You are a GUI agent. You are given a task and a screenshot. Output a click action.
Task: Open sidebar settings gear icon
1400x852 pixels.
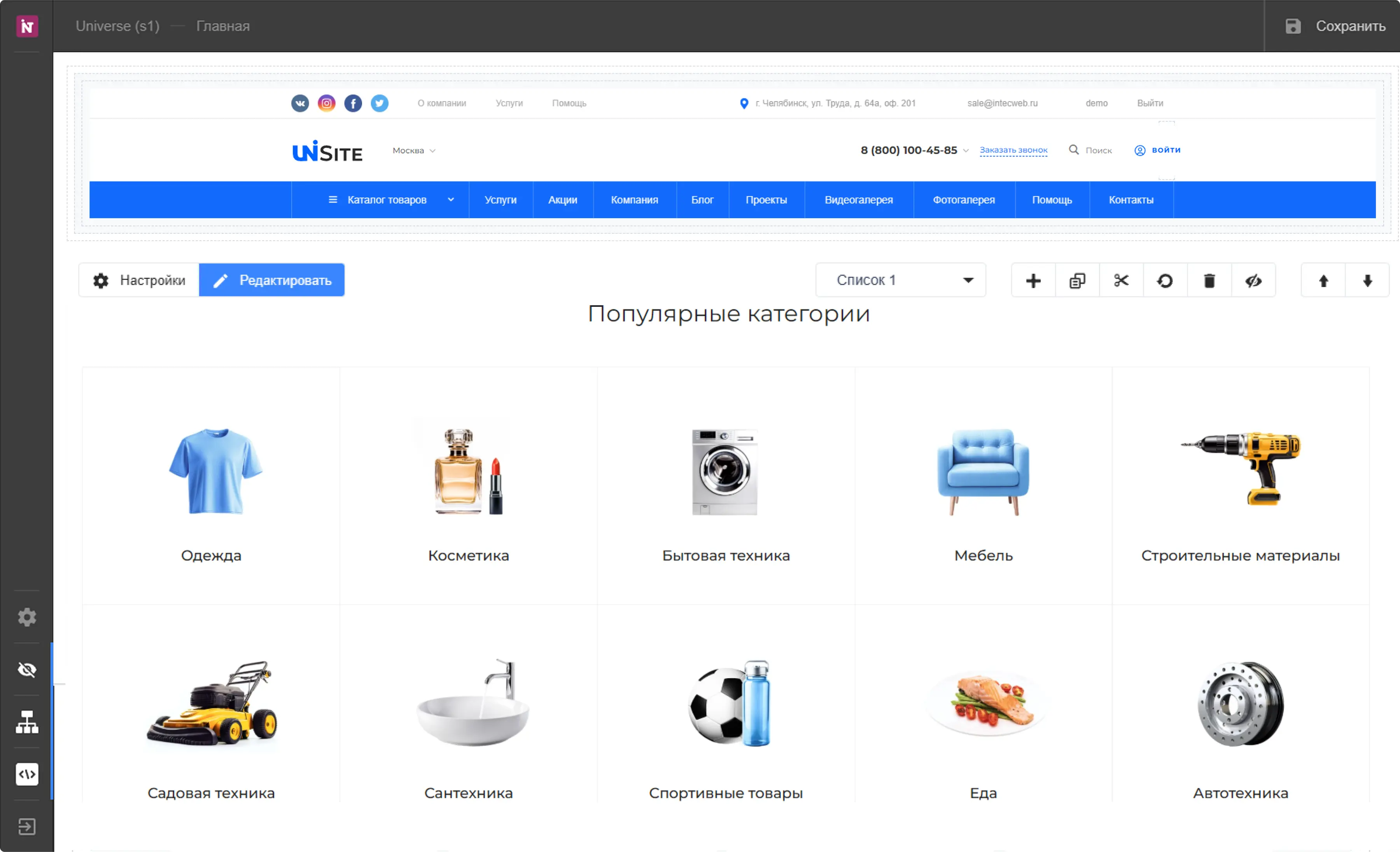point(27,618)
